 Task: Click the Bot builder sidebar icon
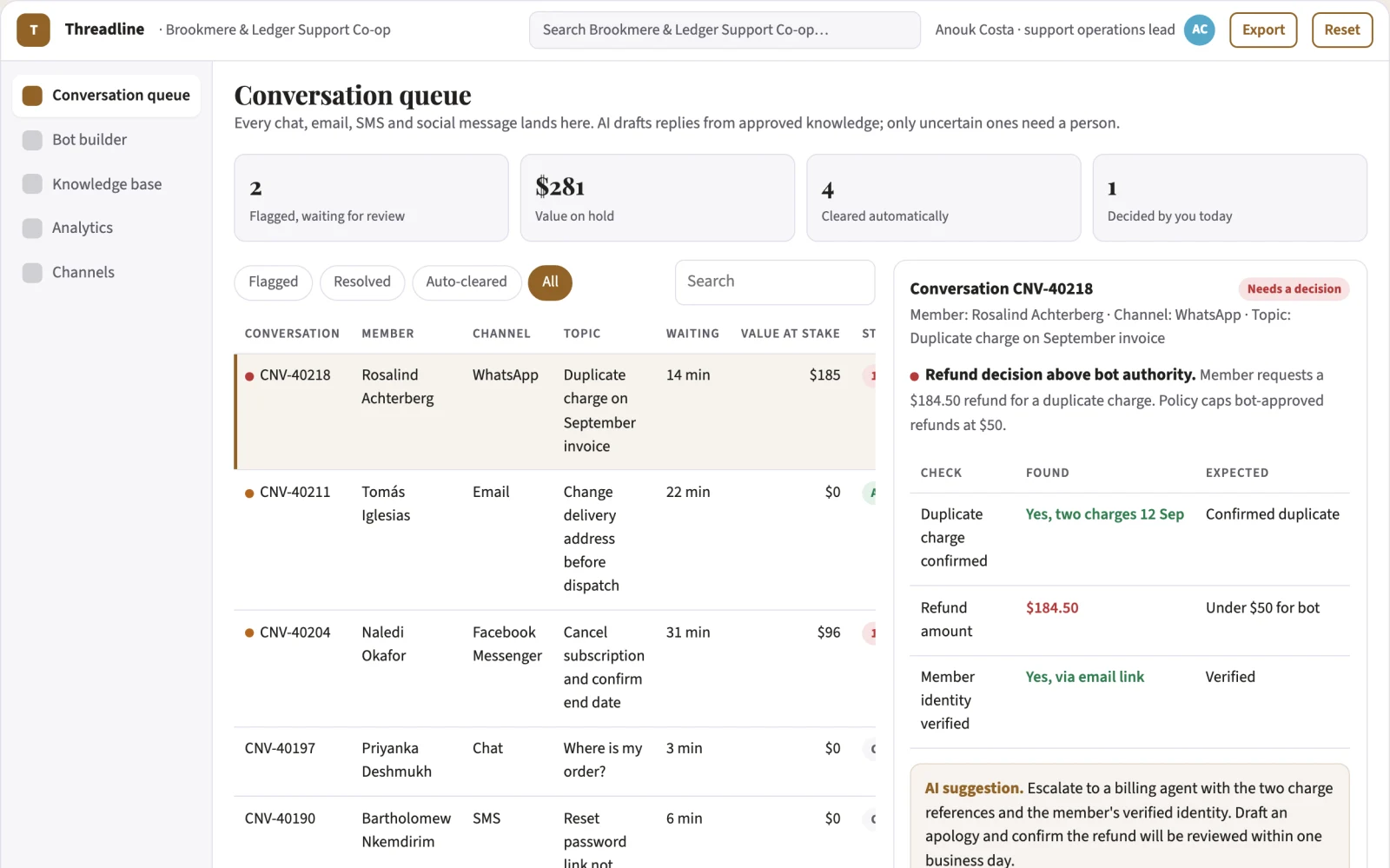[32, 140]
